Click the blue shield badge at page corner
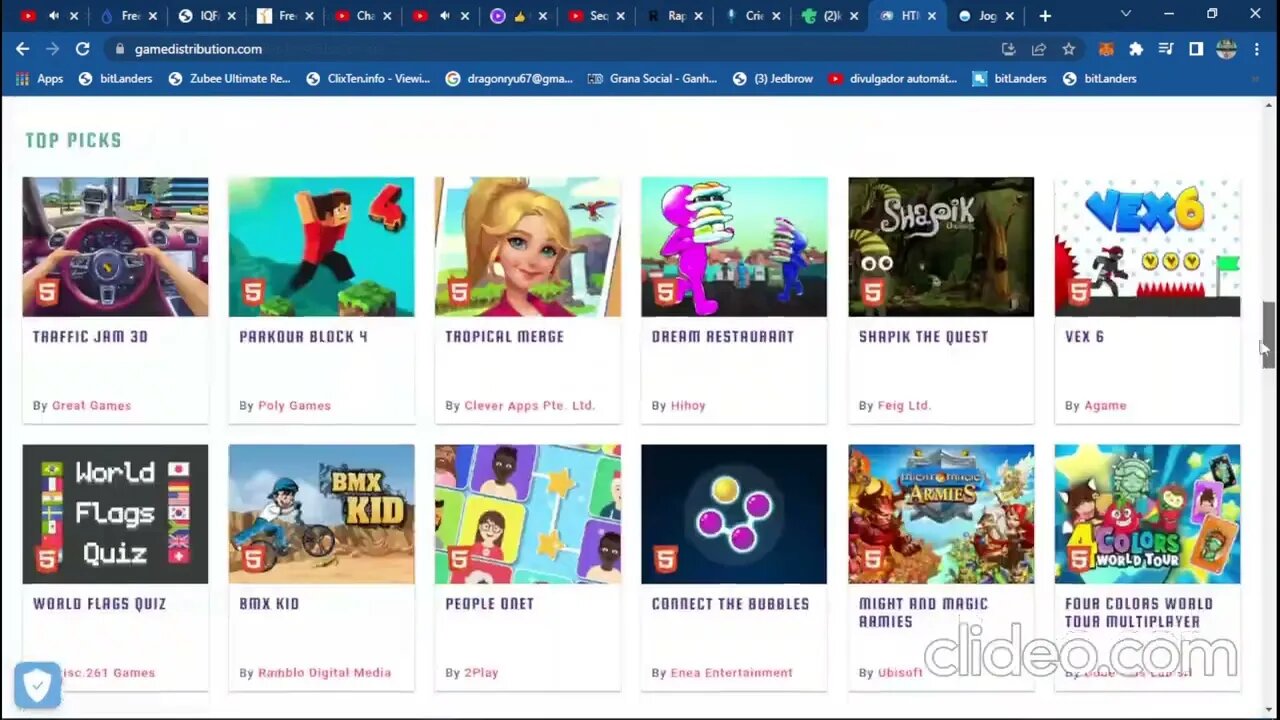 pyautogui.click(x=37, y=685)
